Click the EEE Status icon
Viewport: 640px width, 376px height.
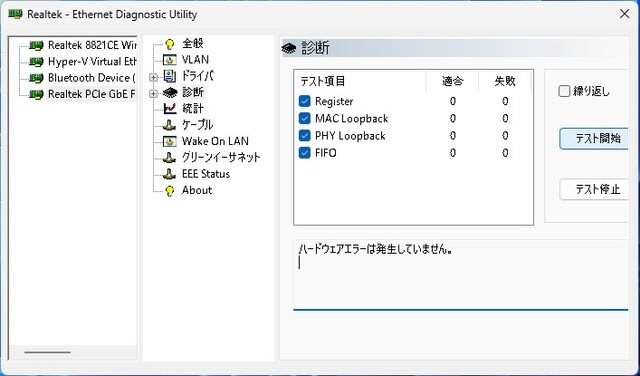point(169,174)
